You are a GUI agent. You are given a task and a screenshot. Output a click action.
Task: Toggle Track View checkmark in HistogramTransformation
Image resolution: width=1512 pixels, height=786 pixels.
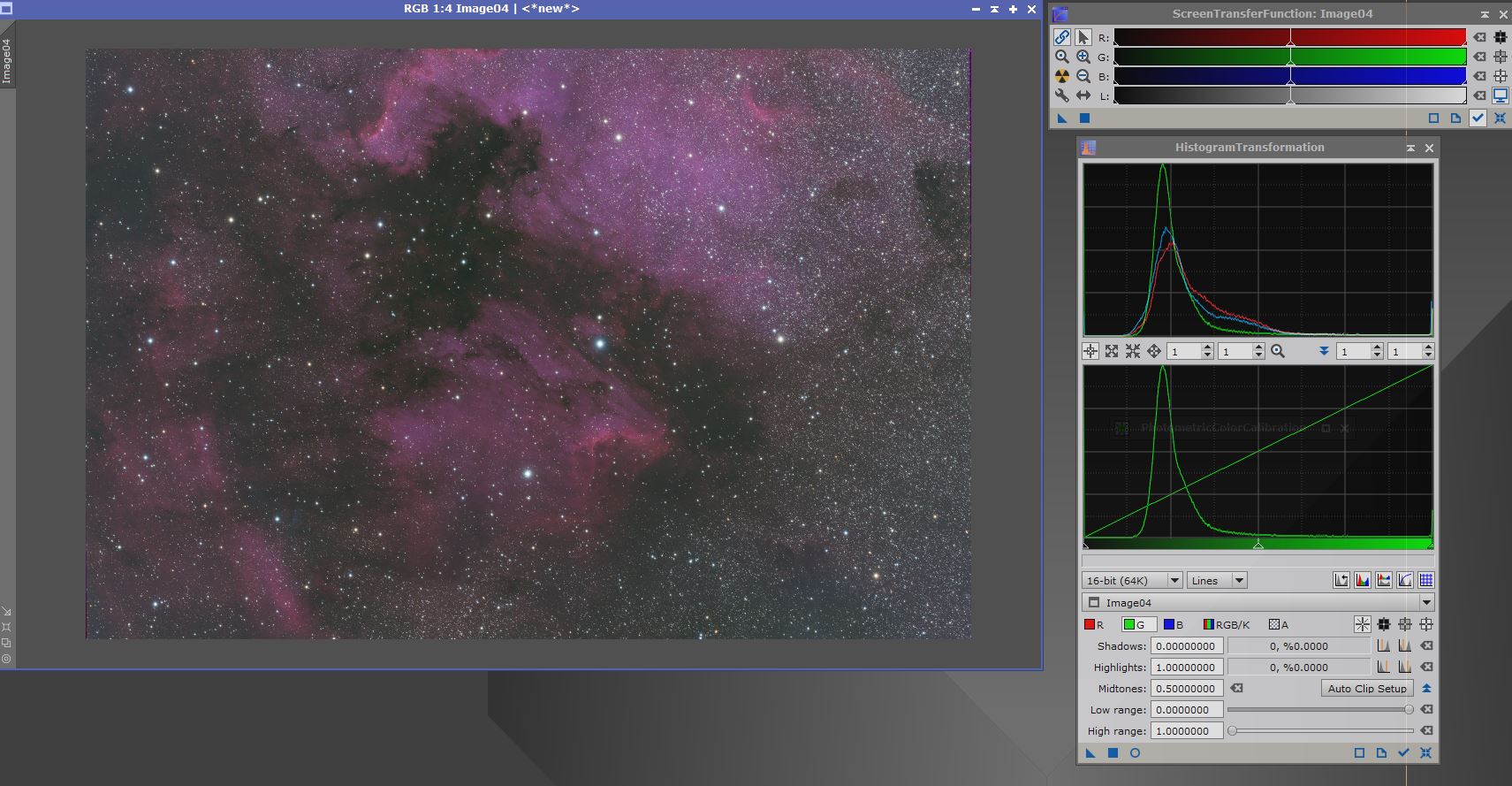[x=1403, y=753]
